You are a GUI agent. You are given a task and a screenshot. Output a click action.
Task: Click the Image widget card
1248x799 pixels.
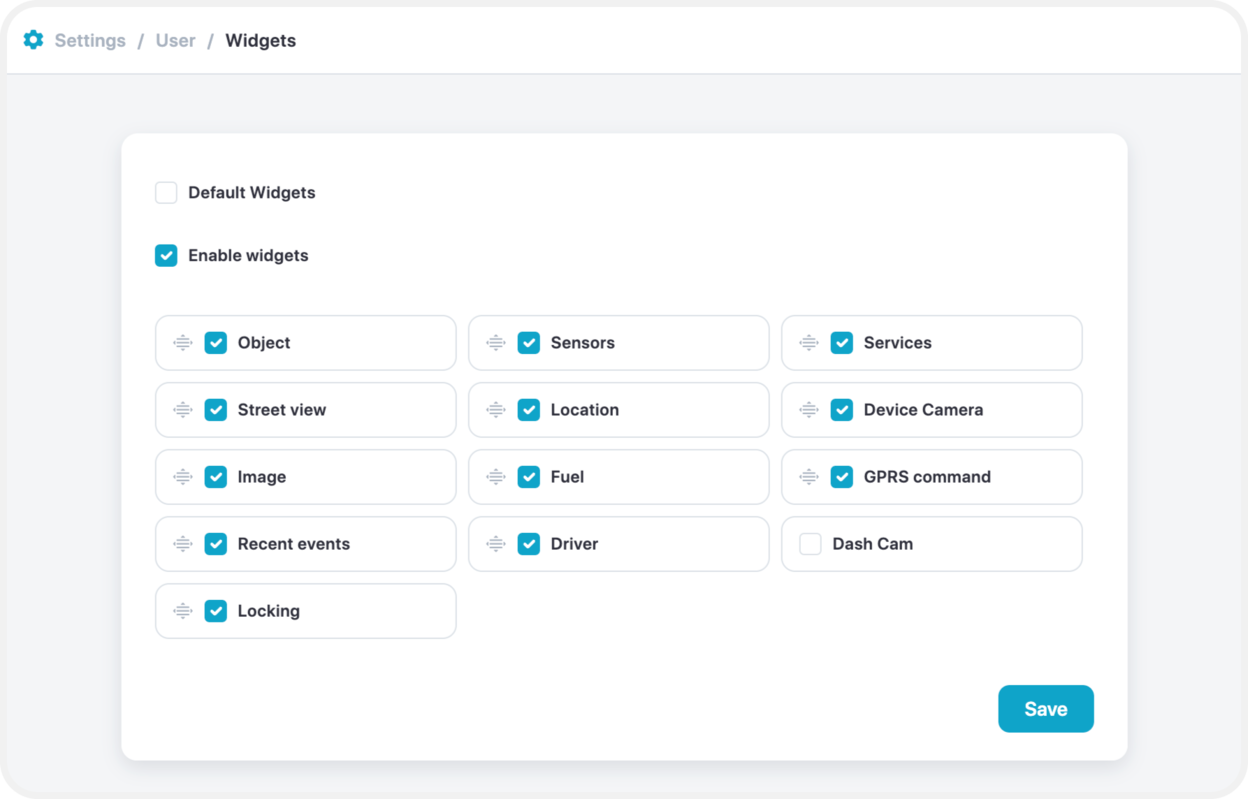(306, 477)
